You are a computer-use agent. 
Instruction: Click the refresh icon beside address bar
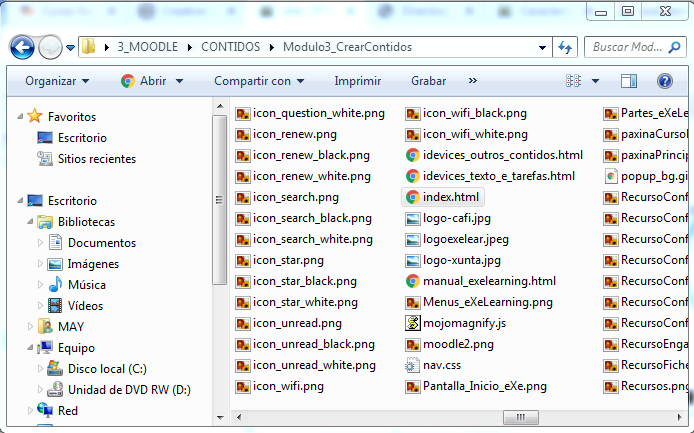[564, 47]
